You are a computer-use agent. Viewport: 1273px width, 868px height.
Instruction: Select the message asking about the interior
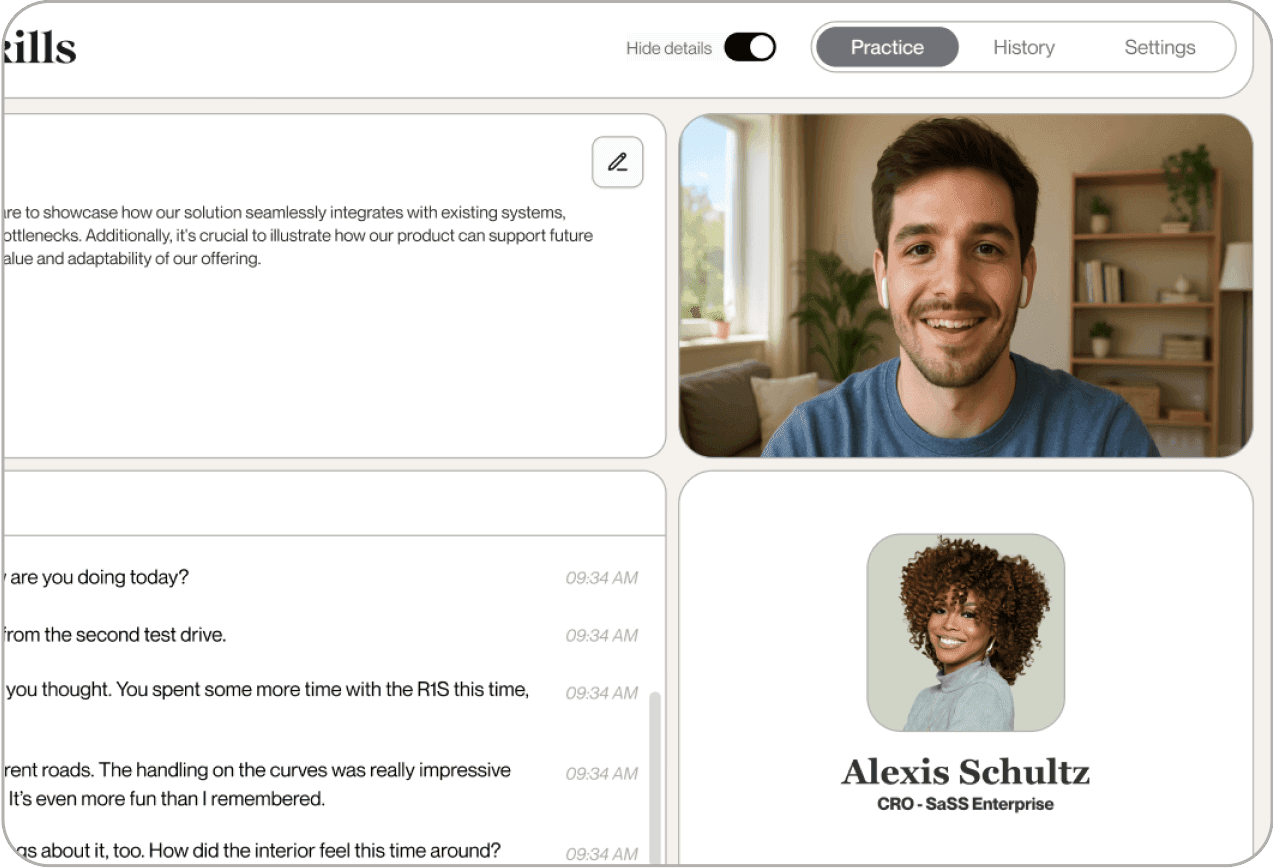tap(252, 851)
